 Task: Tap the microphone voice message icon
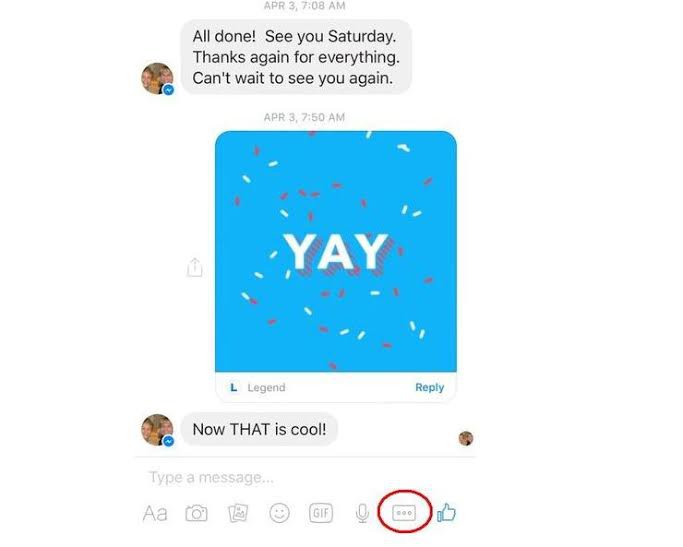point(362,513)
